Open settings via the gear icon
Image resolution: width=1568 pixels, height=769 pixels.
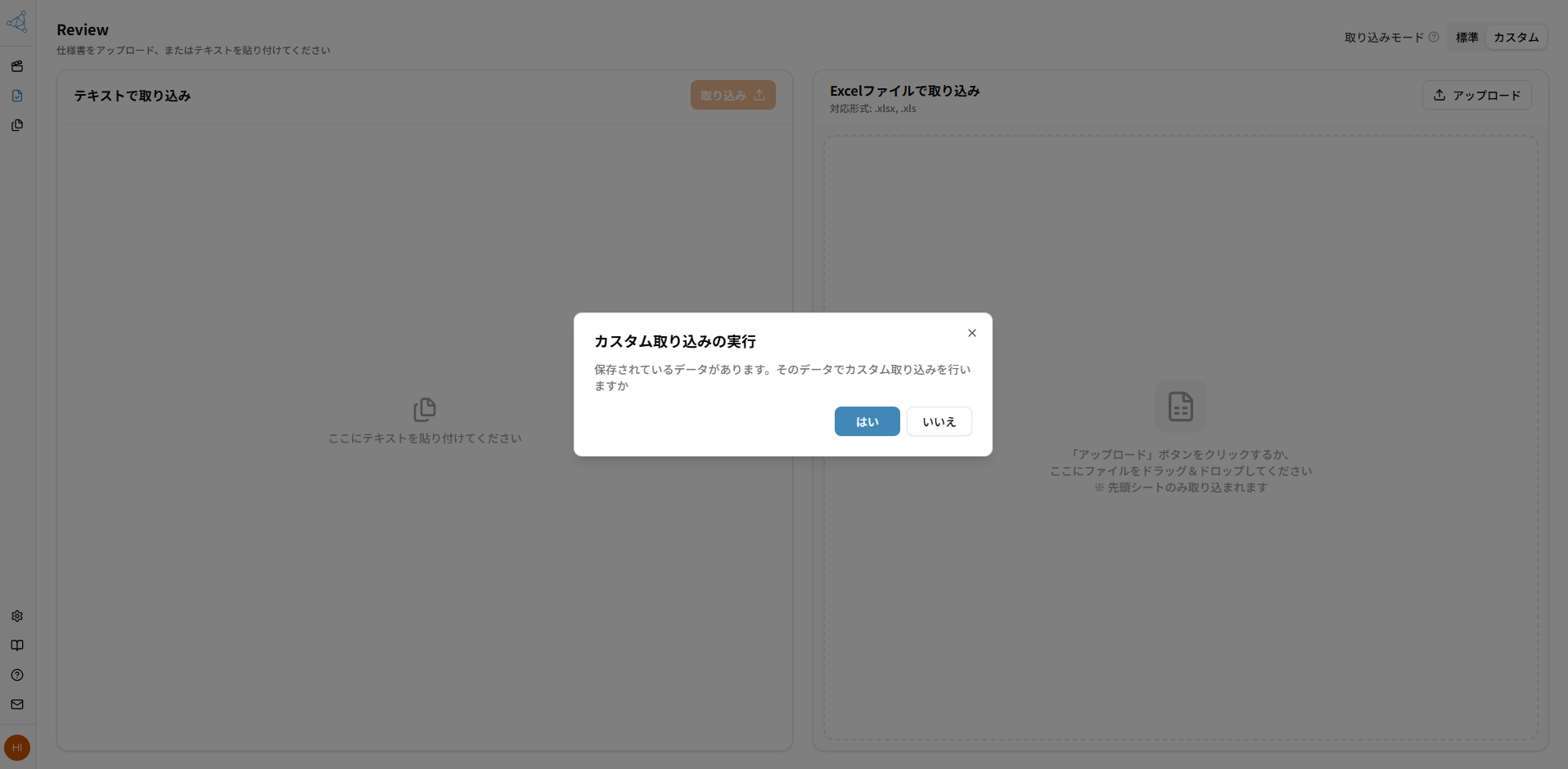coord(17,616)
